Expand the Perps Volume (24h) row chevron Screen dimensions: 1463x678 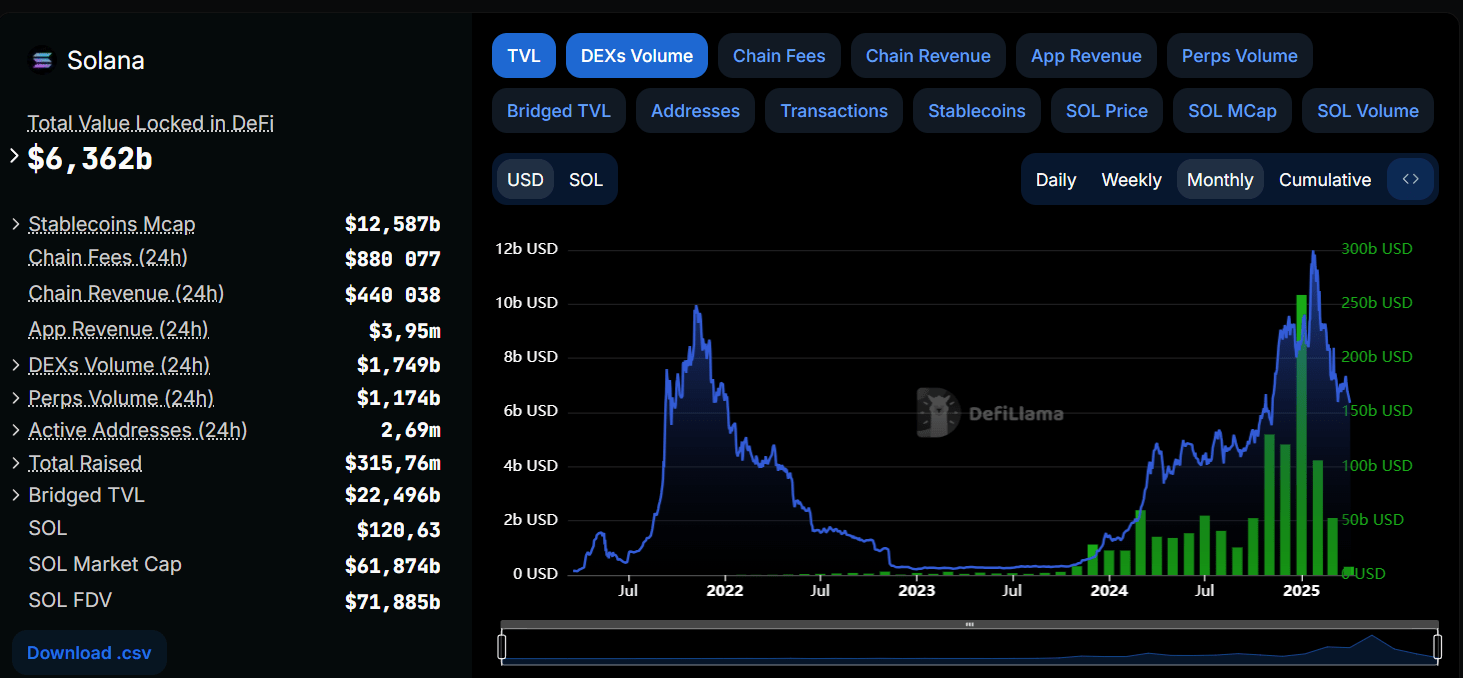tap(16, 398)
